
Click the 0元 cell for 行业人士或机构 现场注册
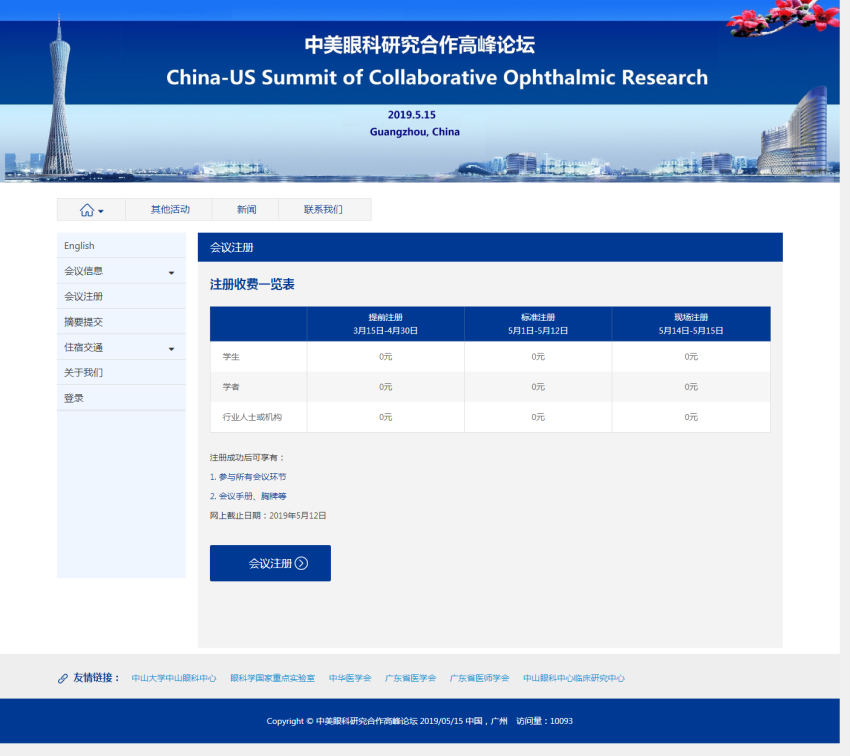pyautogui.click(x=691, y=417)
